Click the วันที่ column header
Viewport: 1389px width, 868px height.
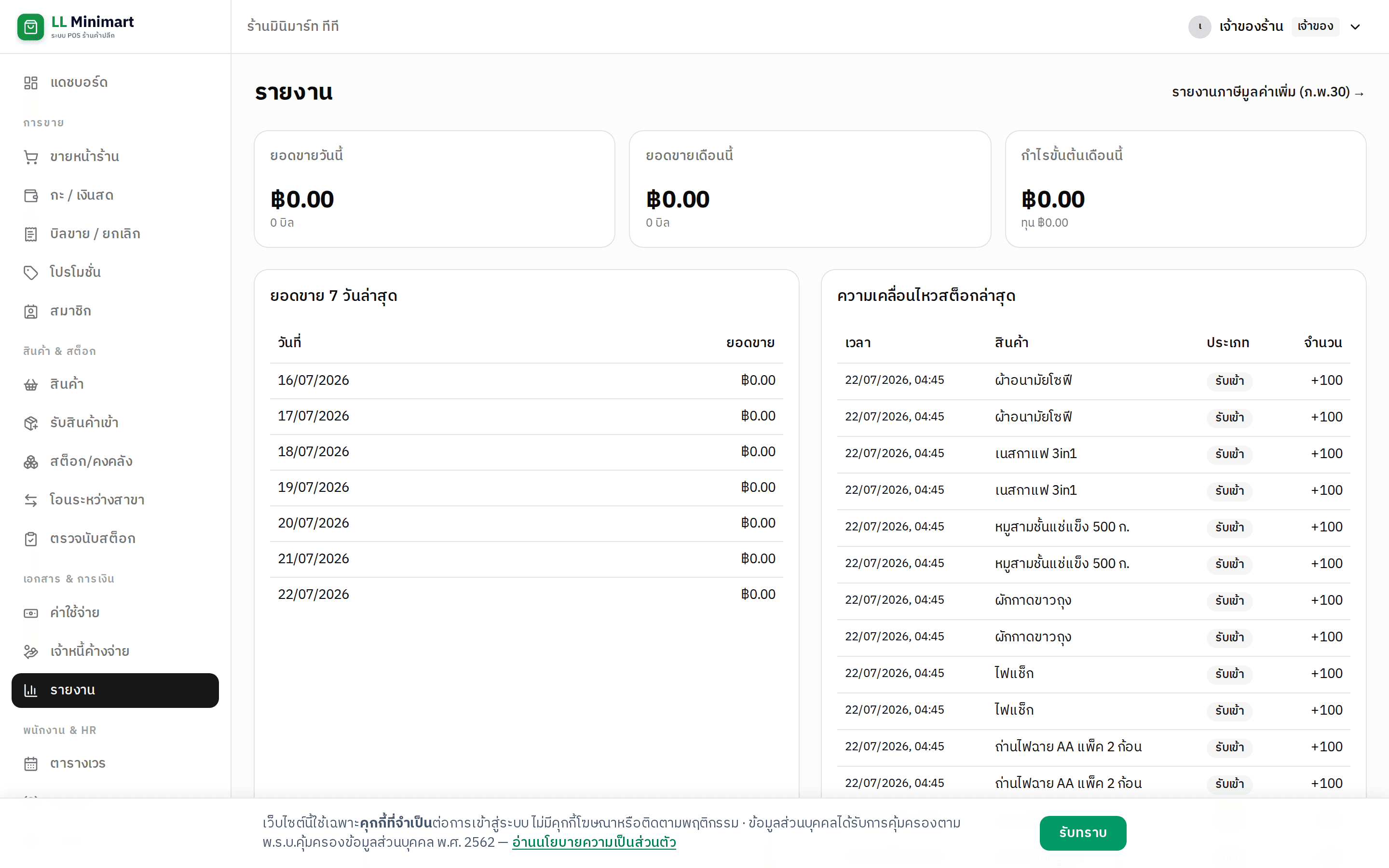pyautogui.click(x=289, y=343)
